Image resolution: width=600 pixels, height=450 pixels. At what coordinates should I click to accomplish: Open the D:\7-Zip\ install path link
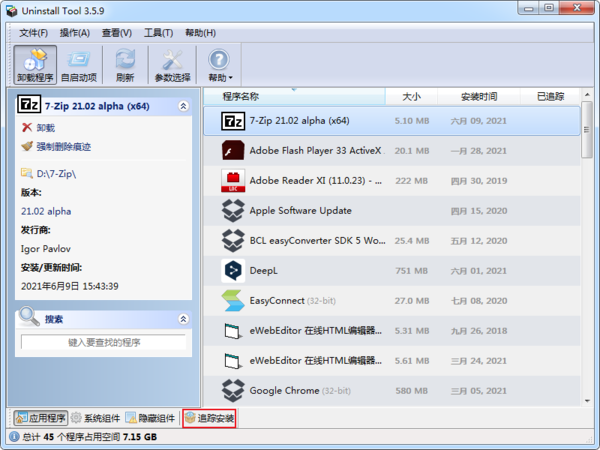pyautogui.click(x=56, y=174)
